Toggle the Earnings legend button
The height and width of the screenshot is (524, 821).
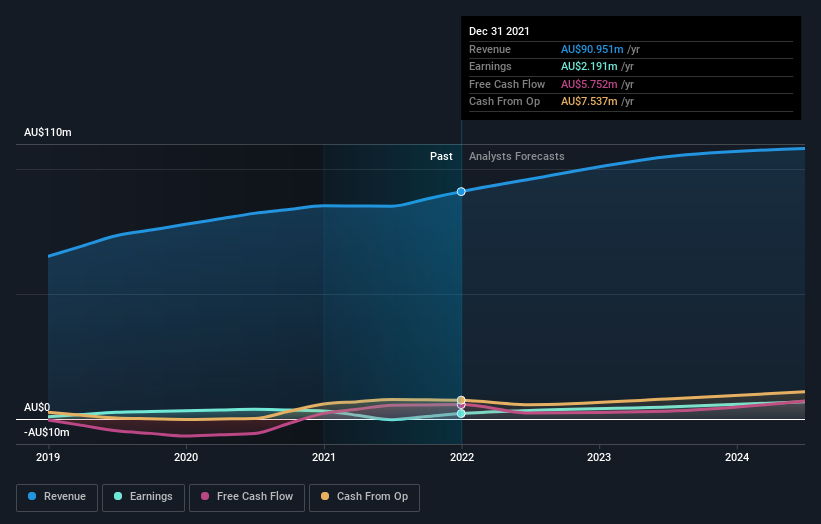click(143, 497)
